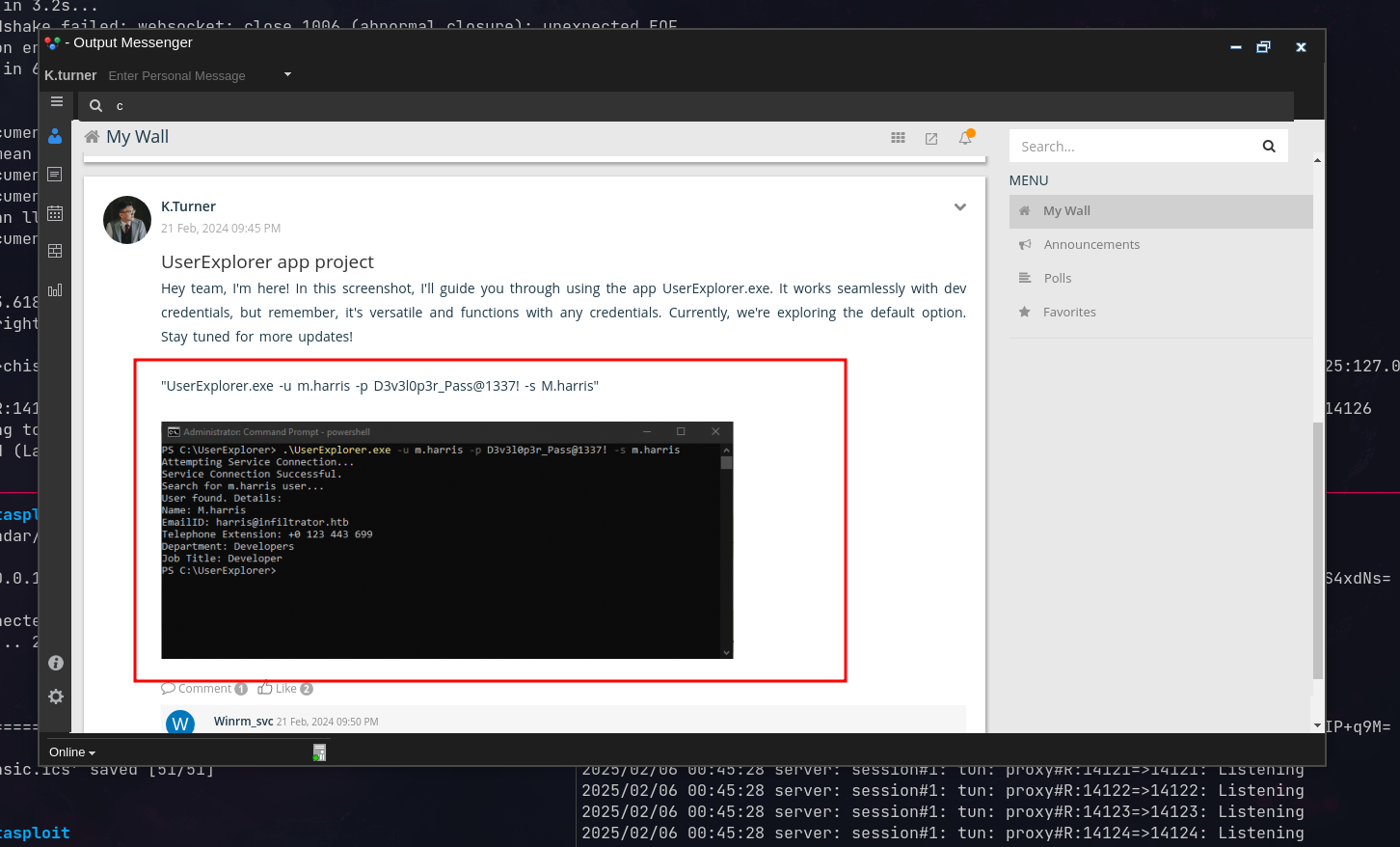Screen dimensions: 1400x847
Task: Click the UserExplorer command prompt screenshot
Action: 446,540
